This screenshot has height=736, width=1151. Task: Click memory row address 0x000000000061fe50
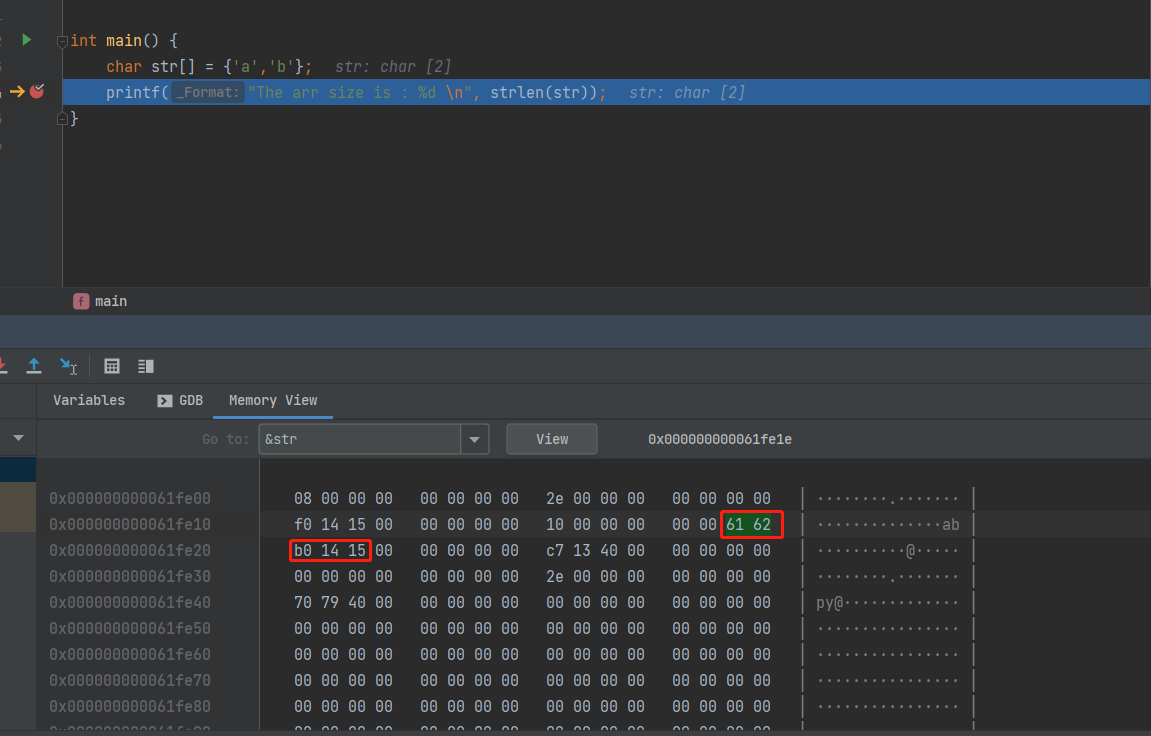pyautogui.click(x=130, y=629)
